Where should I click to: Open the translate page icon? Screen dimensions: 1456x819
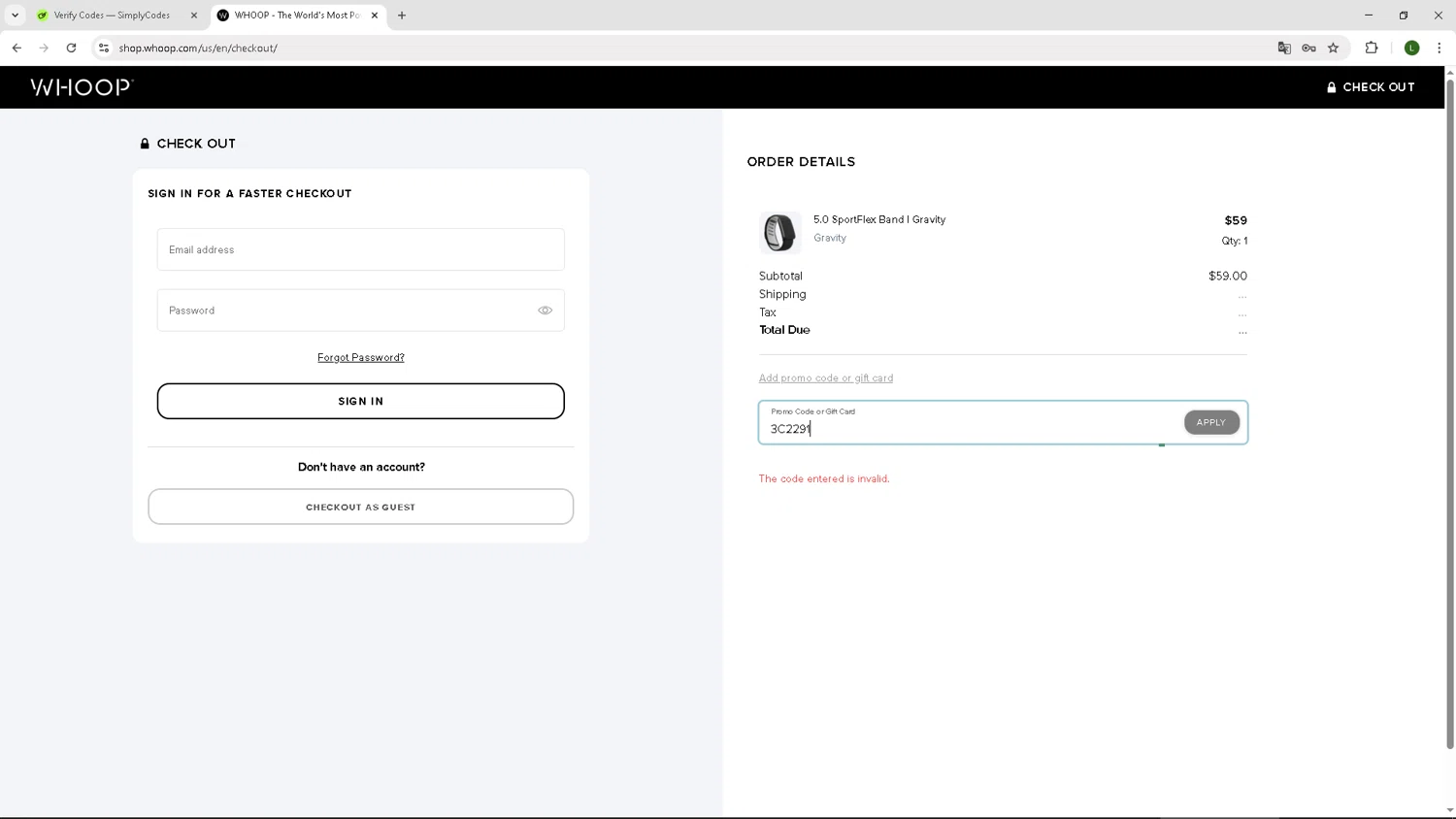point(1284,48)
